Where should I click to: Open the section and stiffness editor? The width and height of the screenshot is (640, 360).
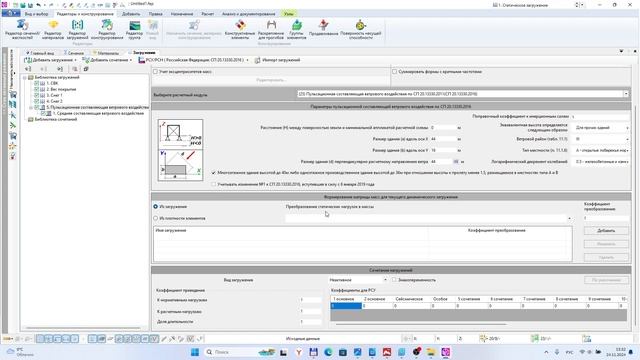point(22,30)
